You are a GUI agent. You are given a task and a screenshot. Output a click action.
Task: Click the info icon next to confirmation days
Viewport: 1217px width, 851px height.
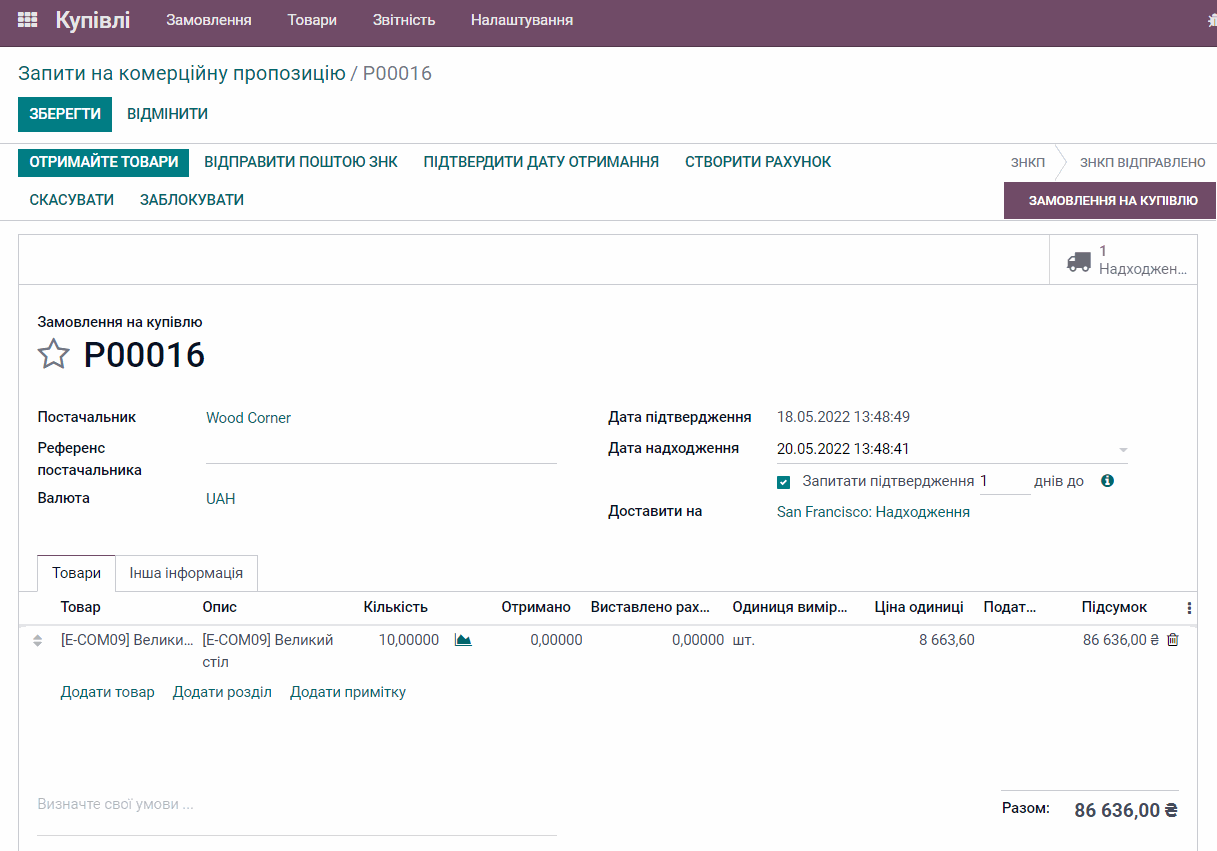coord(1106,480)
